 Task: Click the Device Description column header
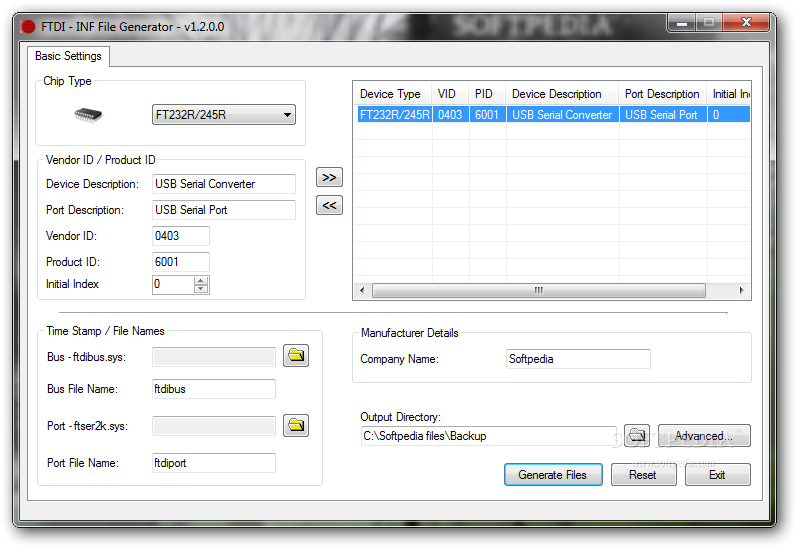pyautogui.click(x=562, y=94)
